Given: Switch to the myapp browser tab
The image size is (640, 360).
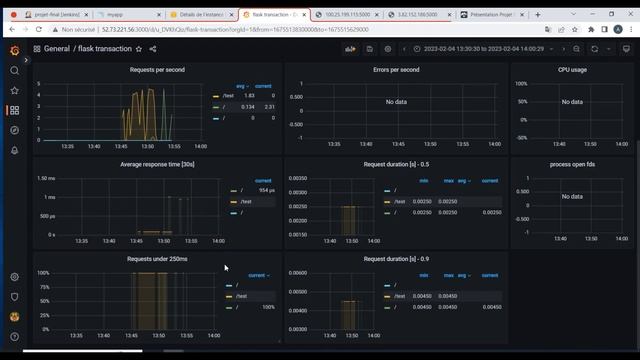Looking at the screenshot, I should (x=129, y=15).
